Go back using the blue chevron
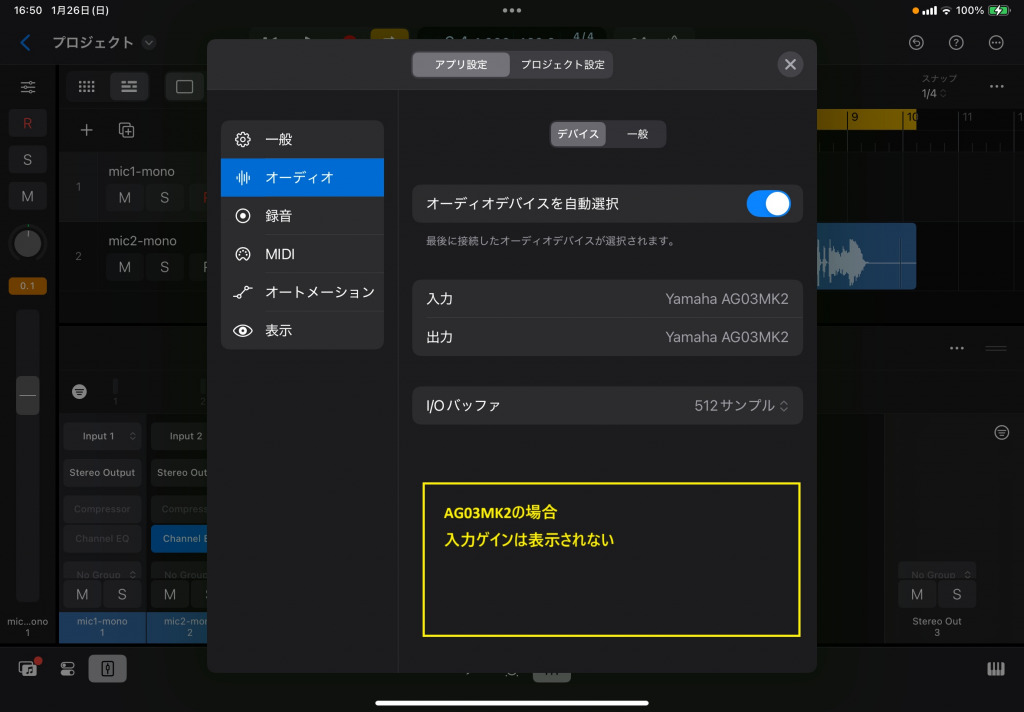Image resolution: width=1024 pixels, height=712 pixels. [x=26, y=42]
